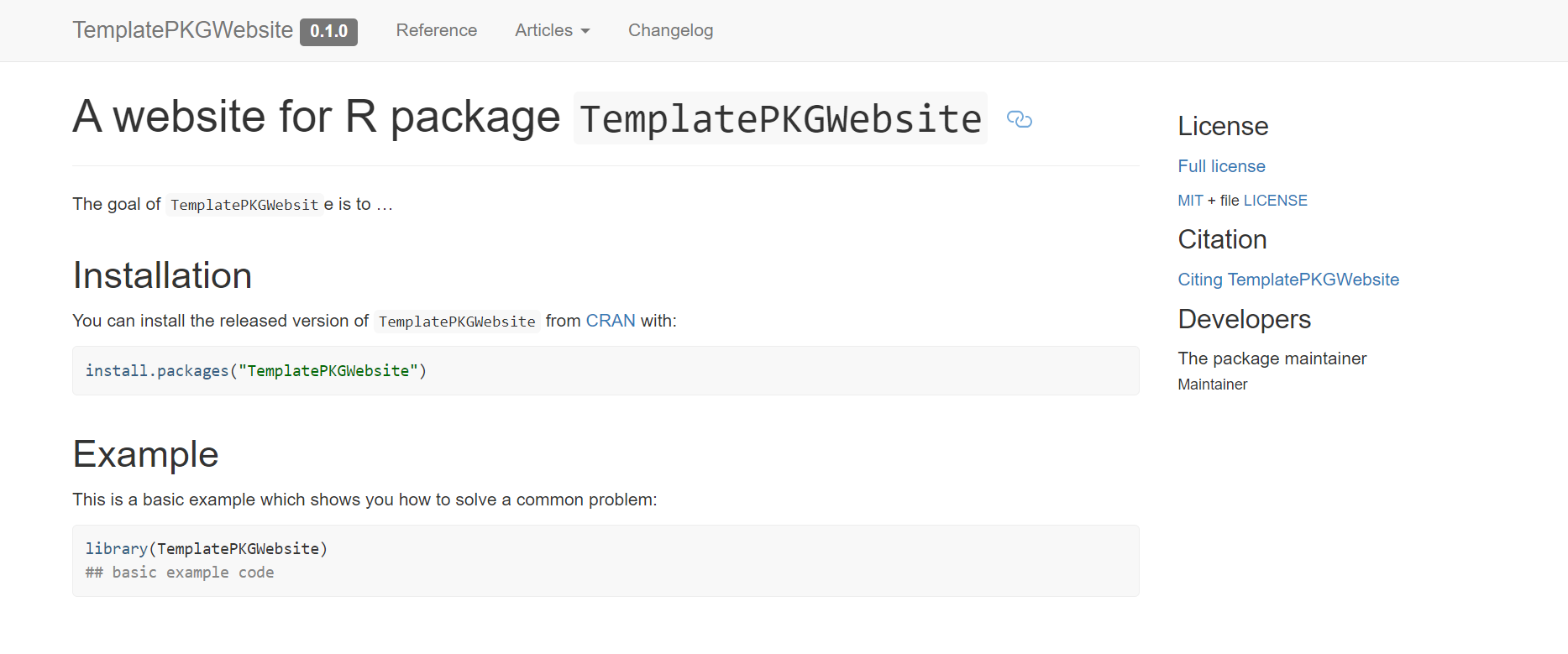Open the Articles dropdown menu
This screenshot has width=1568, height=654.
(x=553, y=30)
